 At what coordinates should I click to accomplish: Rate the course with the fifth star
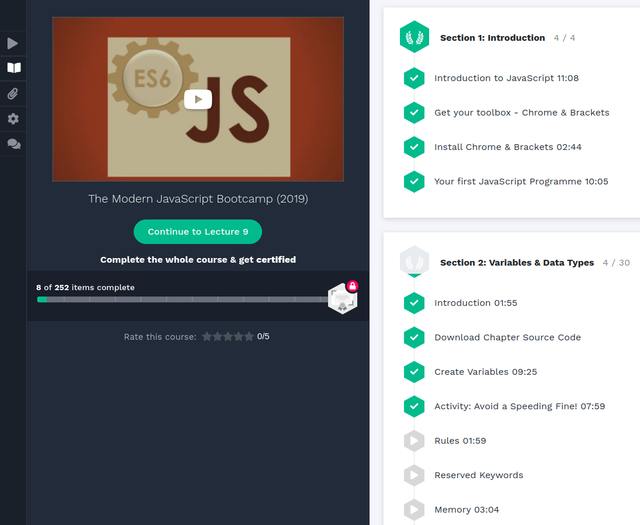pyautogui.click(x=249, y=336)
